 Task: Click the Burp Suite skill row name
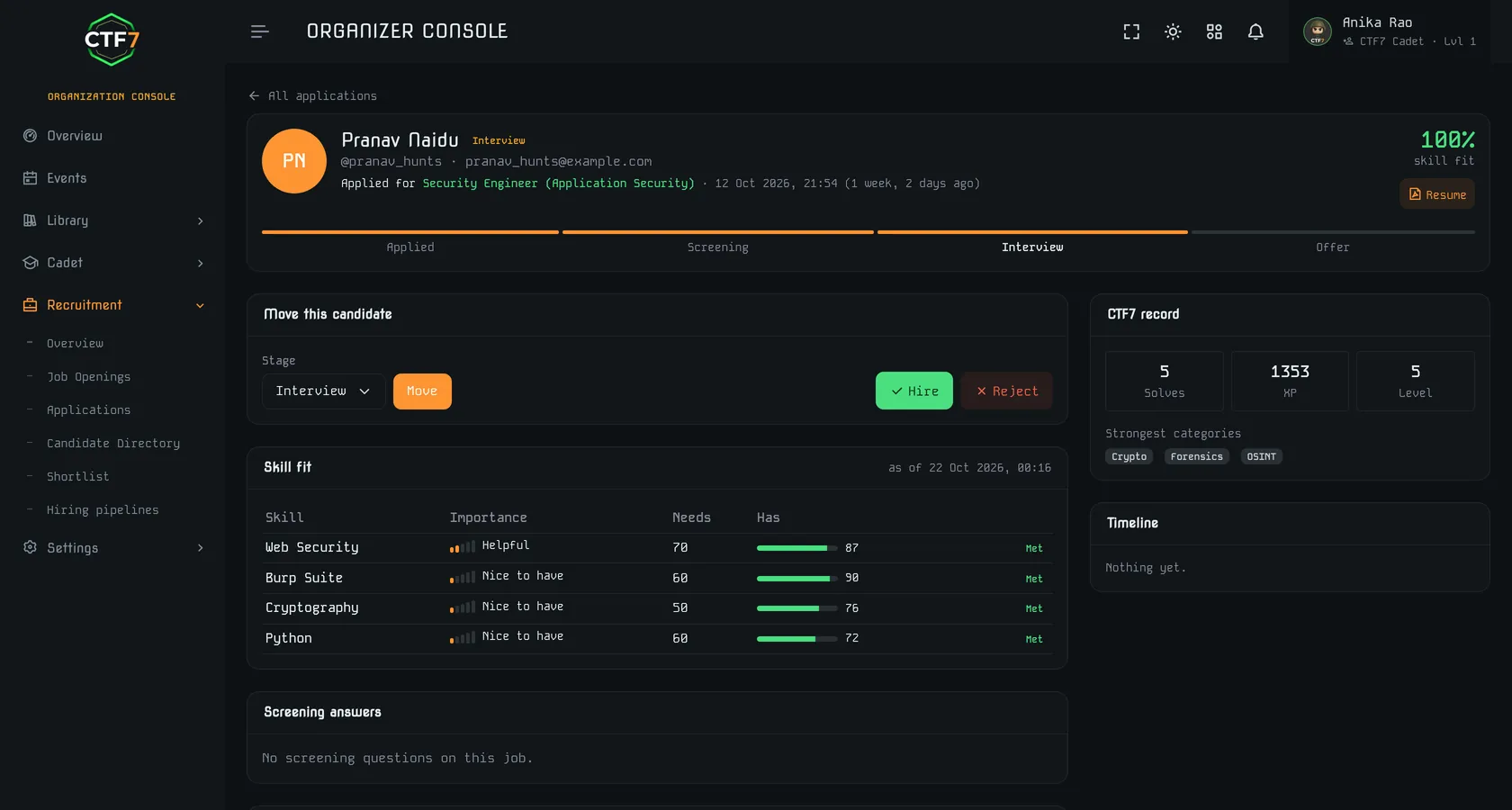(x=304, y=578)
